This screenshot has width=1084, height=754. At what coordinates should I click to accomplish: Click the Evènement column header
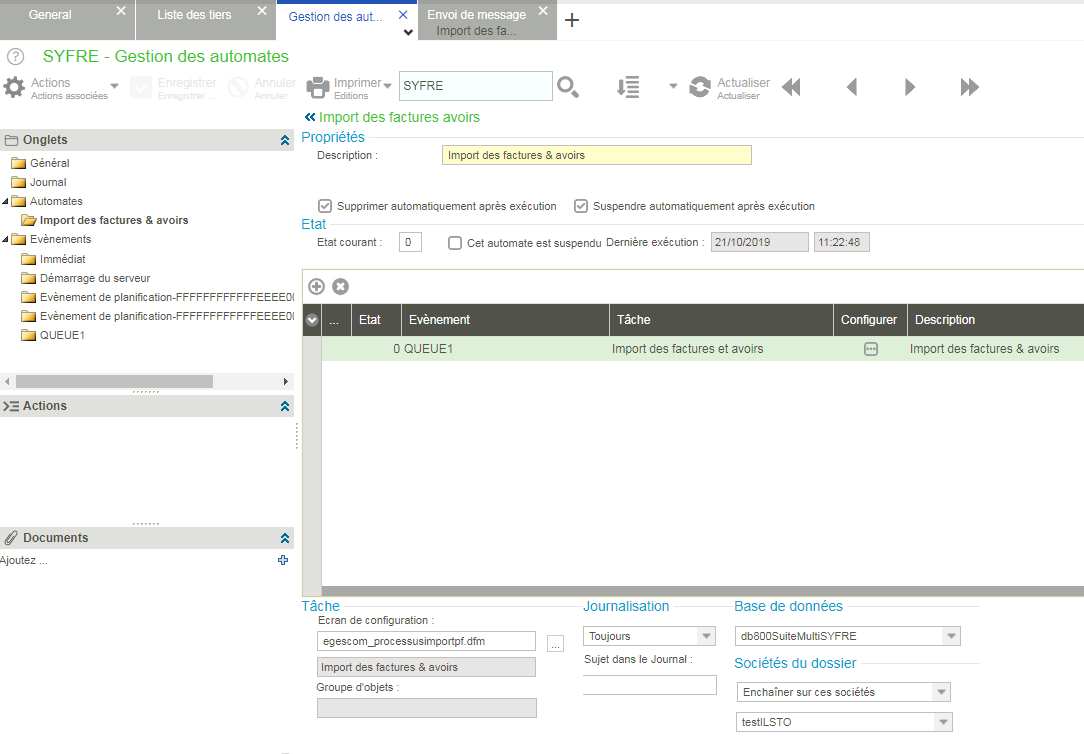(505, 320)
